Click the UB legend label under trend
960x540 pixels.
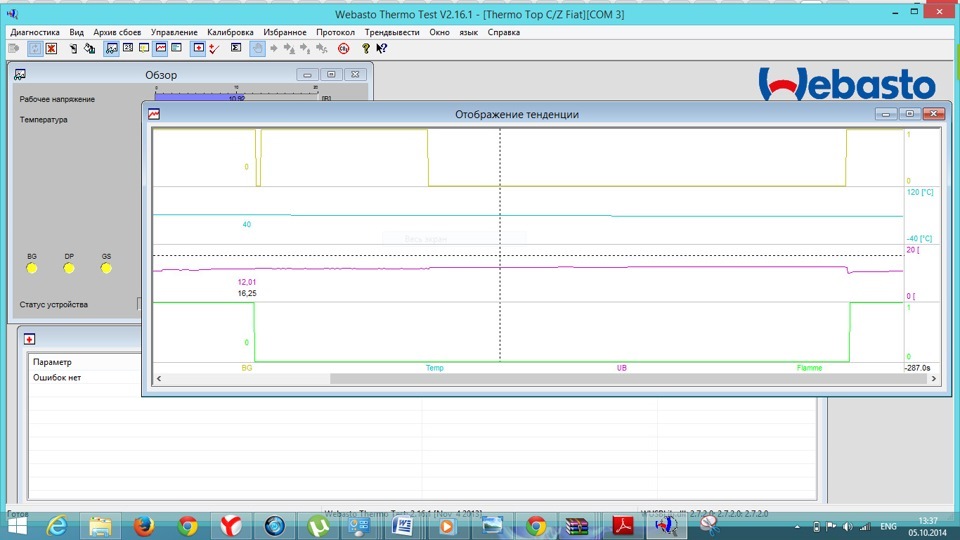click(621, 368)
